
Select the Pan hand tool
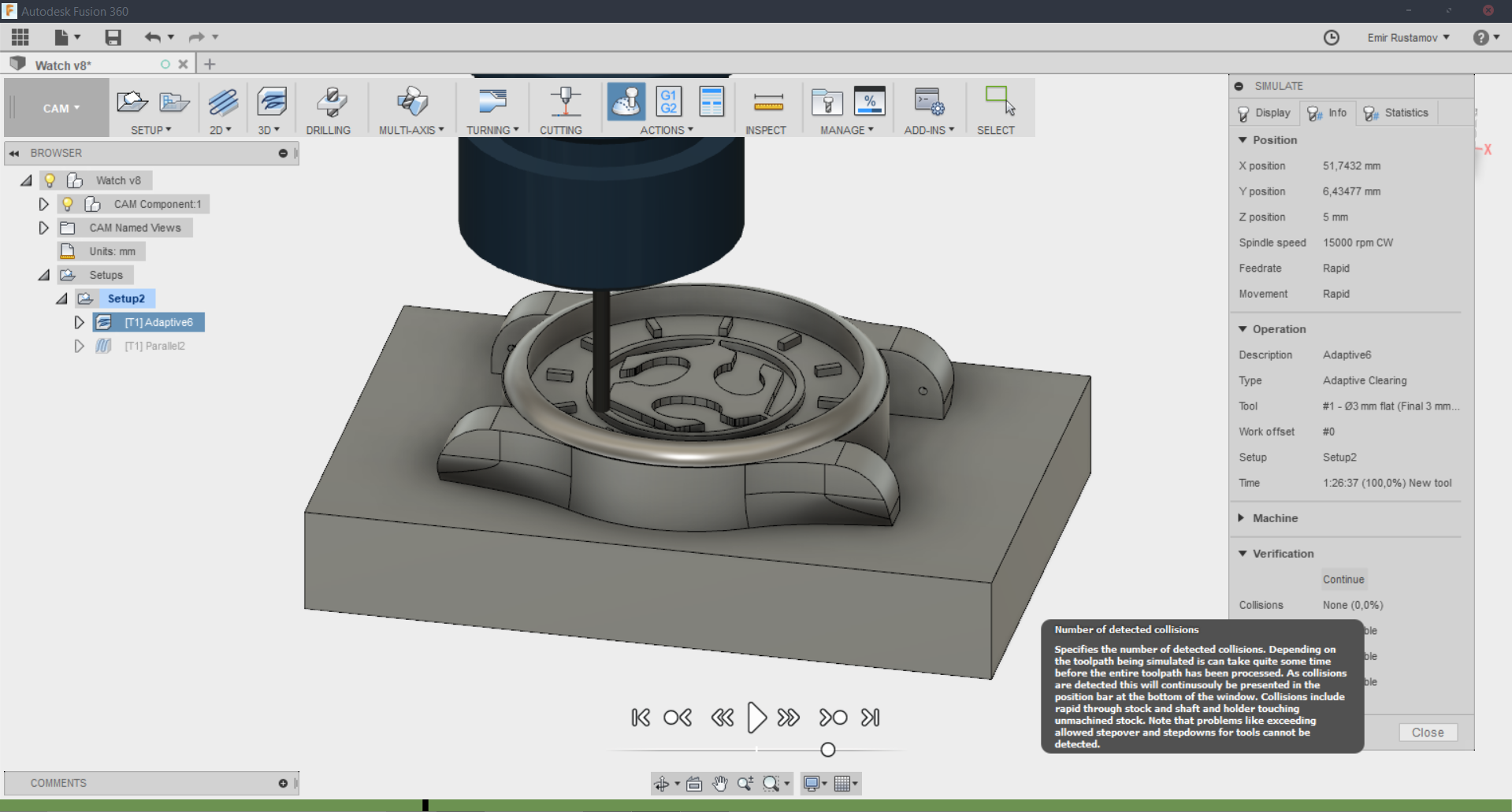719,783
